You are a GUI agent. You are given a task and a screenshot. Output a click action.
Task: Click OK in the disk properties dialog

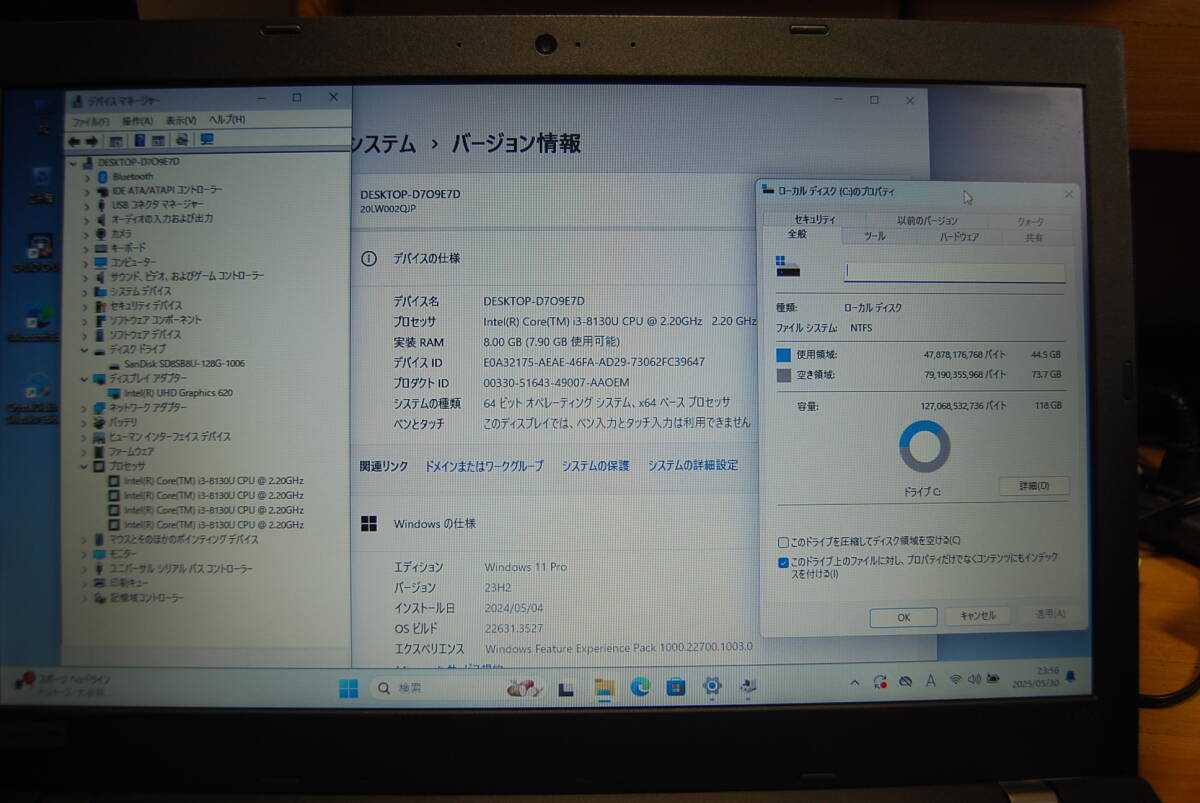click(x=903, y=617)
